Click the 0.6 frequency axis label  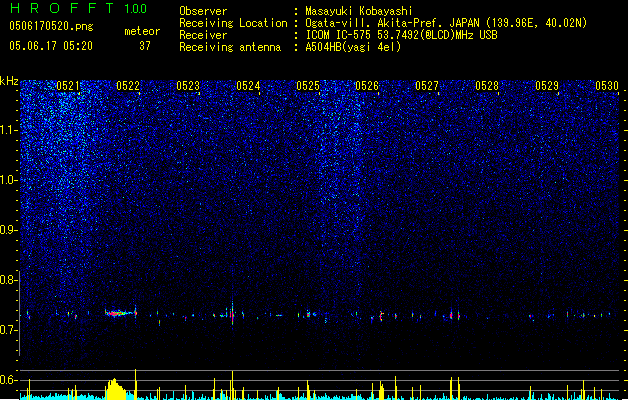coord(8,380)
